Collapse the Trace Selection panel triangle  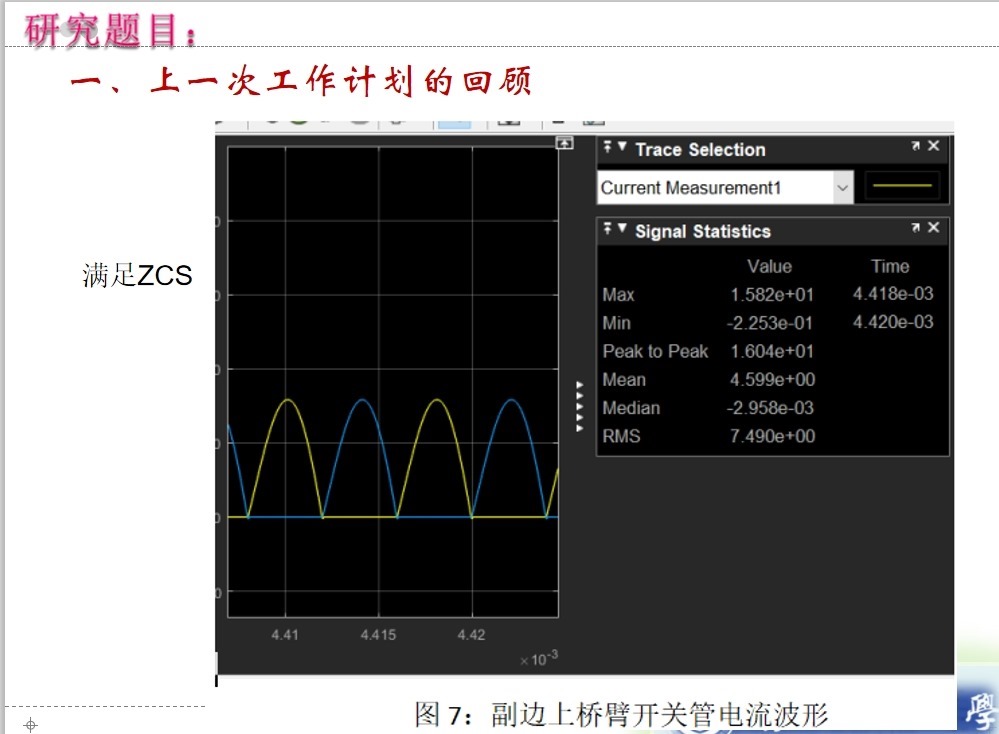[622, 147]
